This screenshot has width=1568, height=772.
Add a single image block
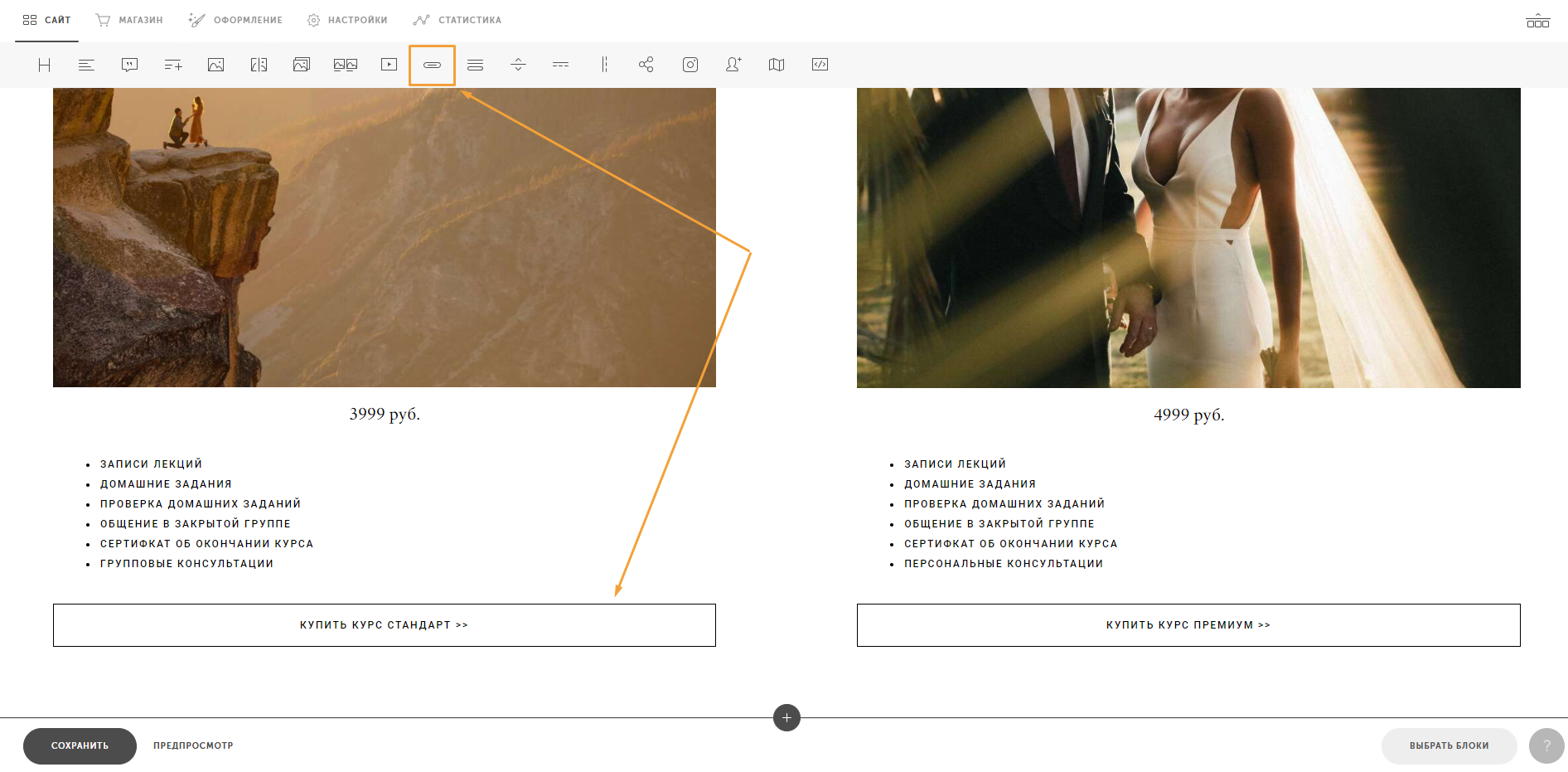(x=215, y=65)
